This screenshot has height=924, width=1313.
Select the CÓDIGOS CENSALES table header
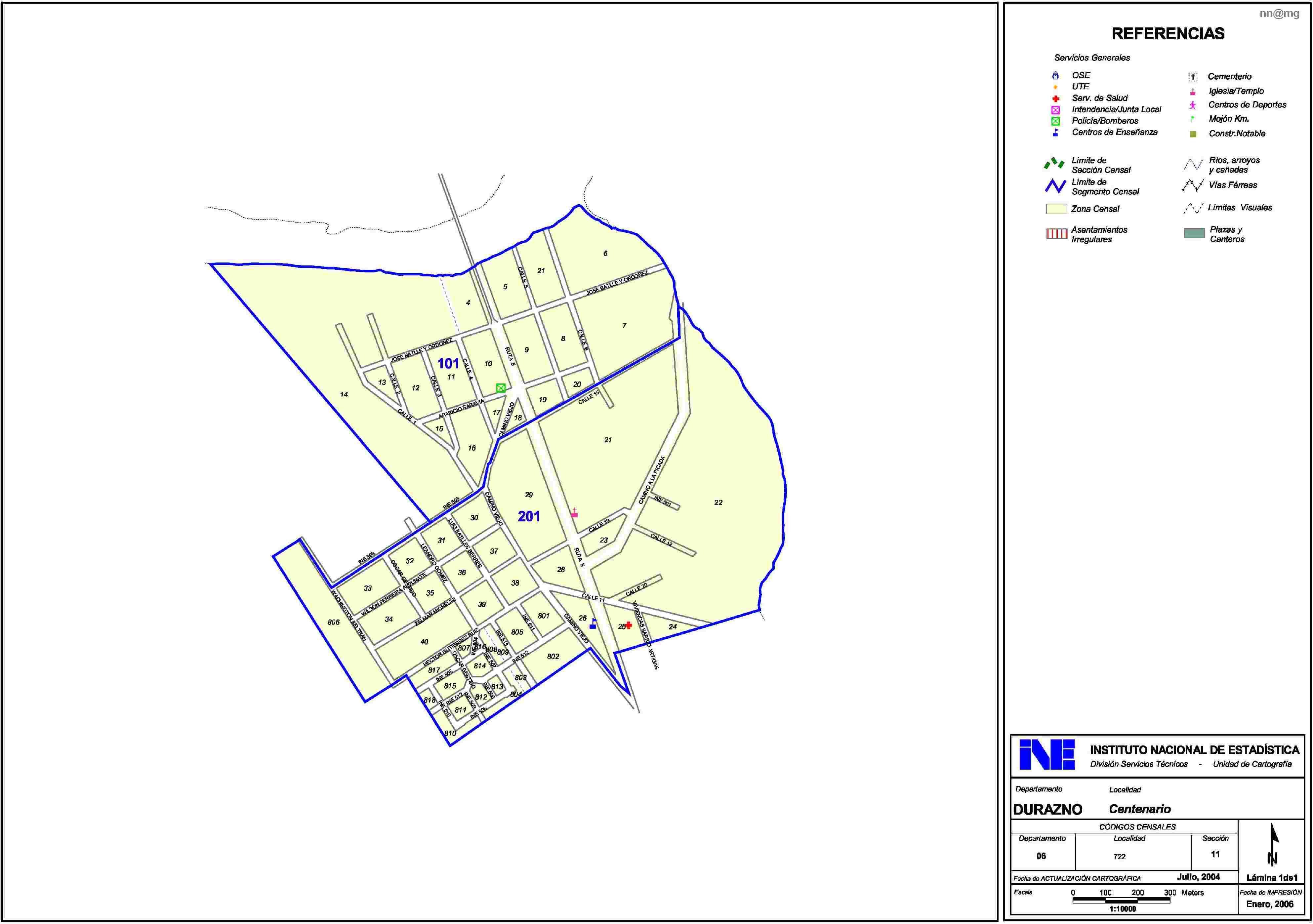tap(1137, 827)
